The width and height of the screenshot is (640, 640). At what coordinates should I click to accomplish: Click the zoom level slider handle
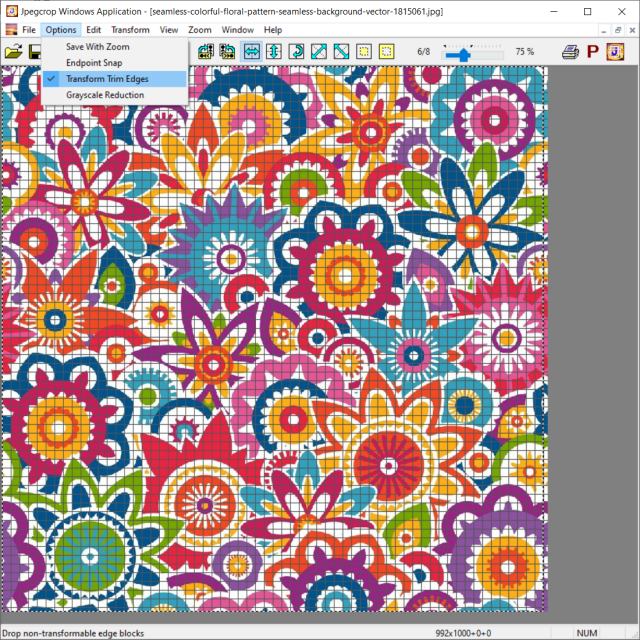click(464, 54)
